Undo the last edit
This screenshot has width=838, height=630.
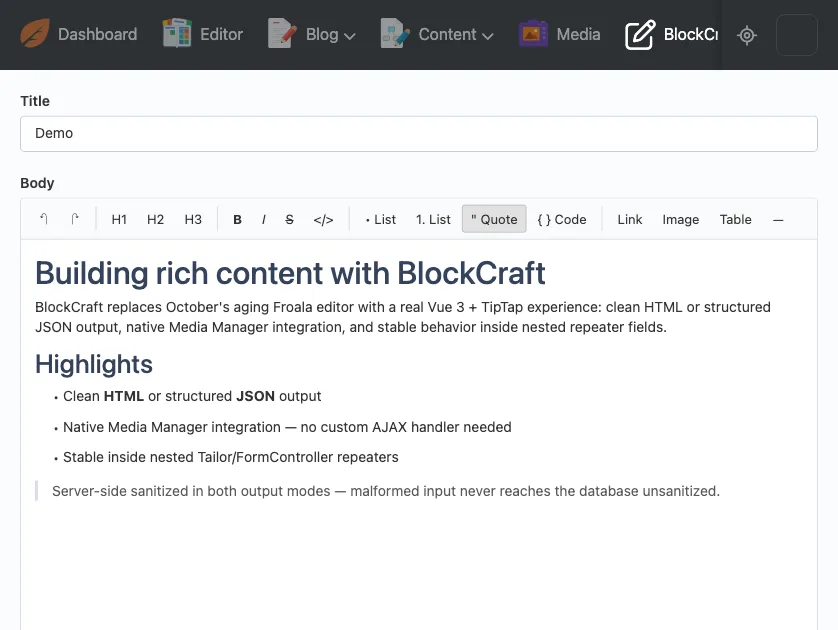click(44, 219)
